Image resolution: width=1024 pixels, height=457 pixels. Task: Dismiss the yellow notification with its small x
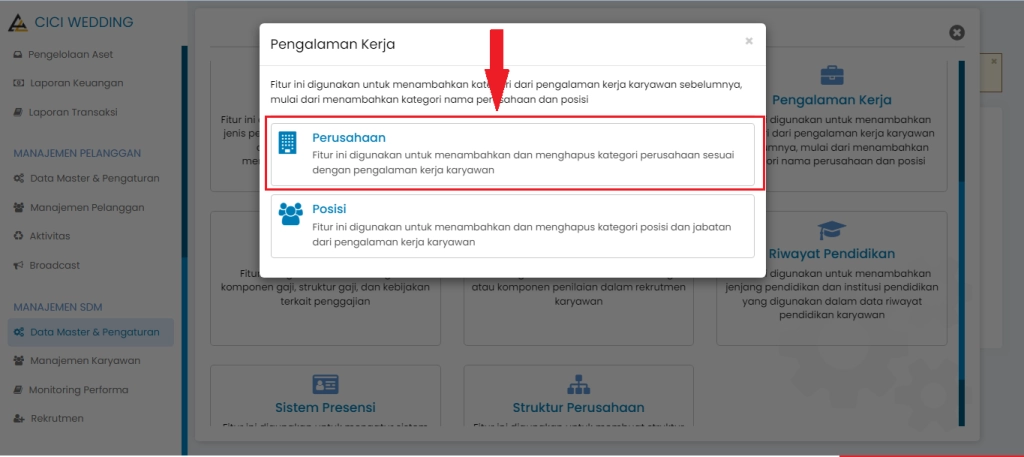pyautogui.click(x=994, y=61)
